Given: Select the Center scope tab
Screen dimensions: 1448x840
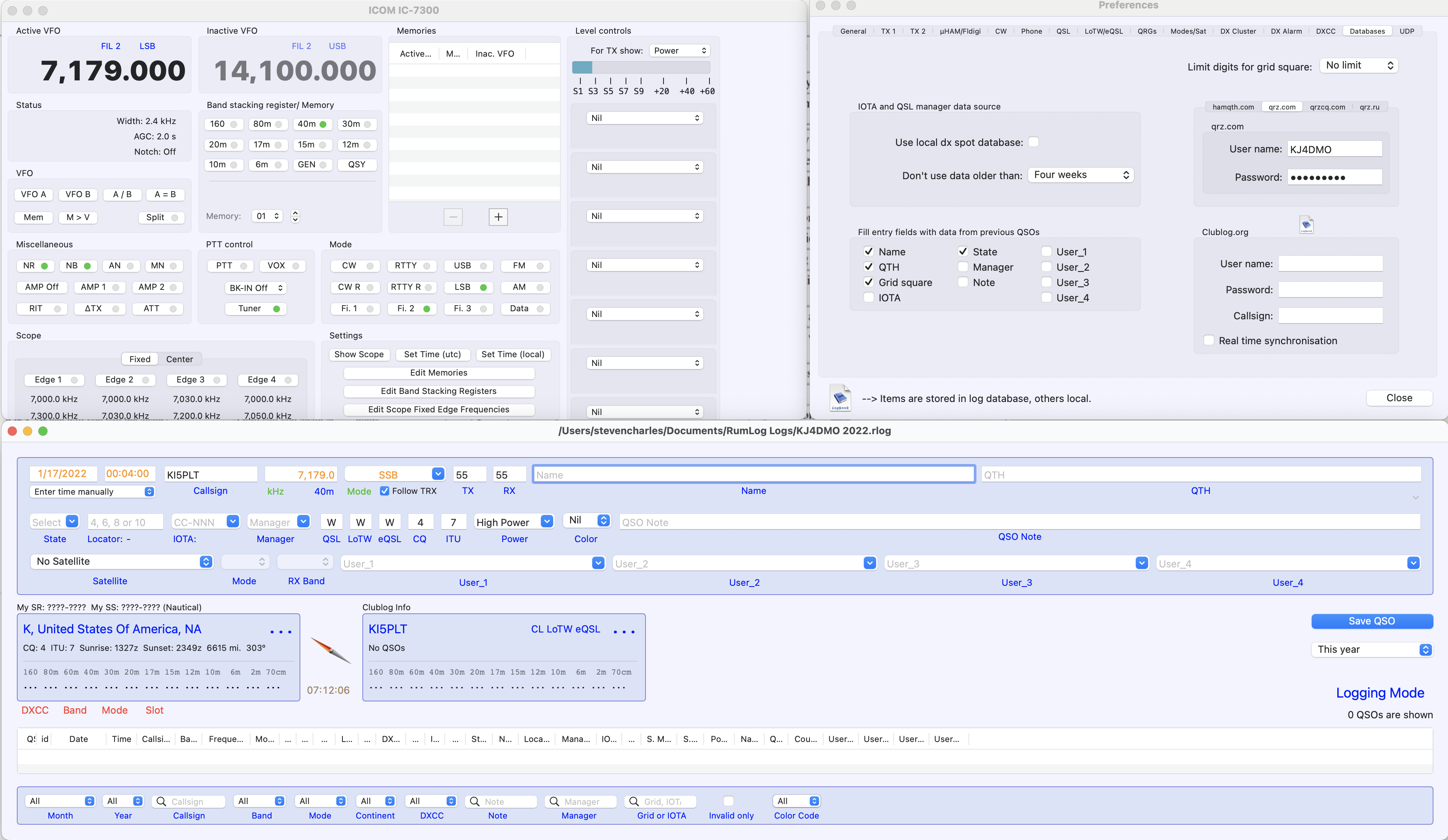Looking at the screenshot, I should (179, 359).
